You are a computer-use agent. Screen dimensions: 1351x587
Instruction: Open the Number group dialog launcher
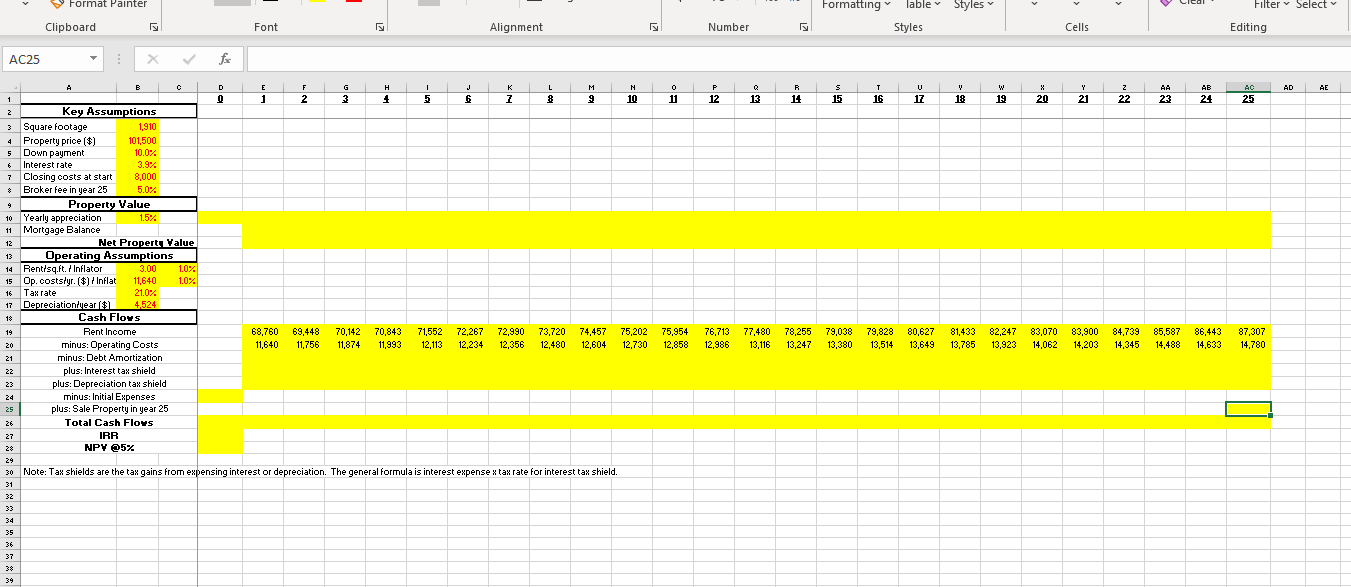click(x=803, y=26)
